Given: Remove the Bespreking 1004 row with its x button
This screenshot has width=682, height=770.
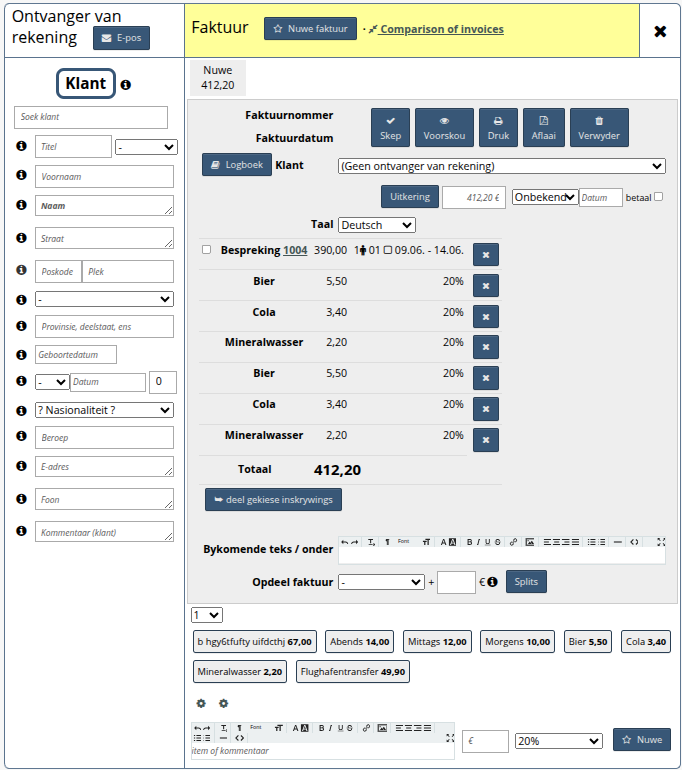Looking at the screenshot, I should click(x=486, y=255).
